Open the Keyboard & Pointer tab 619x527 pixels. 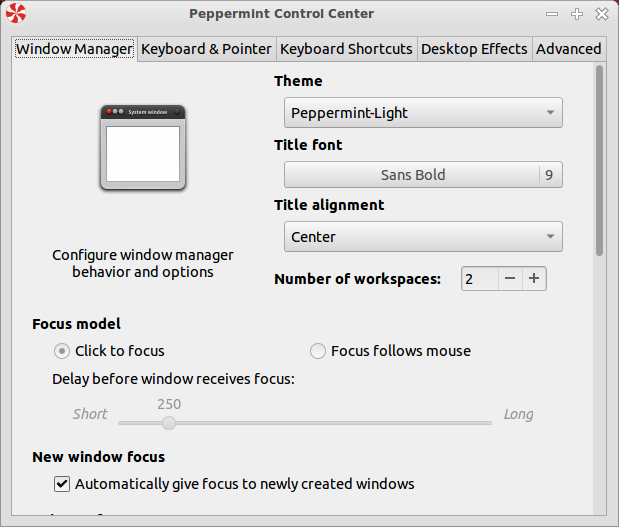[x=206, y=49]
